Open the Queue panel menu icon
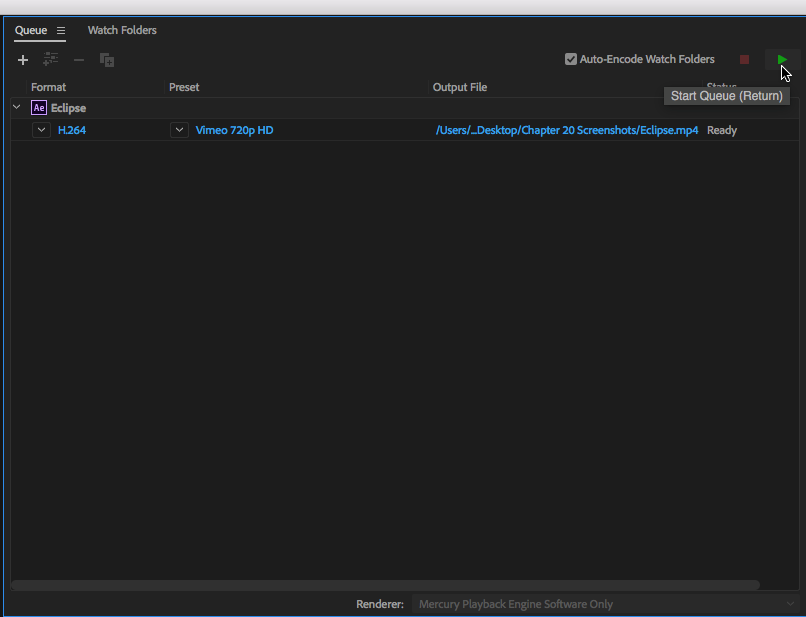 point(61,31)
